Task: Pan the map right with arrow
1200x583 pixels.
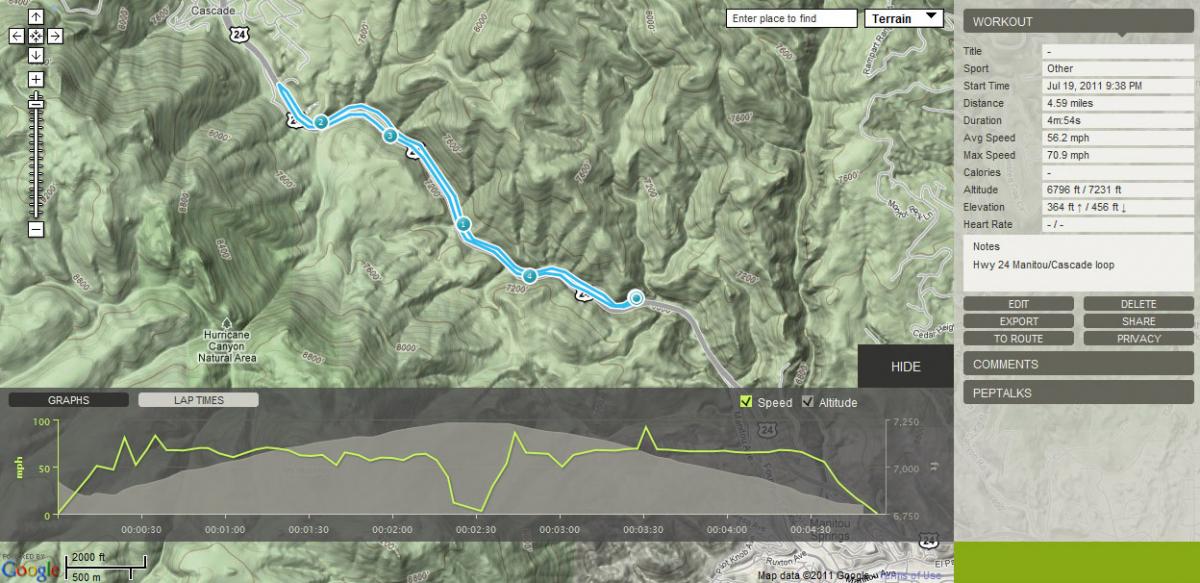Action: click(55, 36)
